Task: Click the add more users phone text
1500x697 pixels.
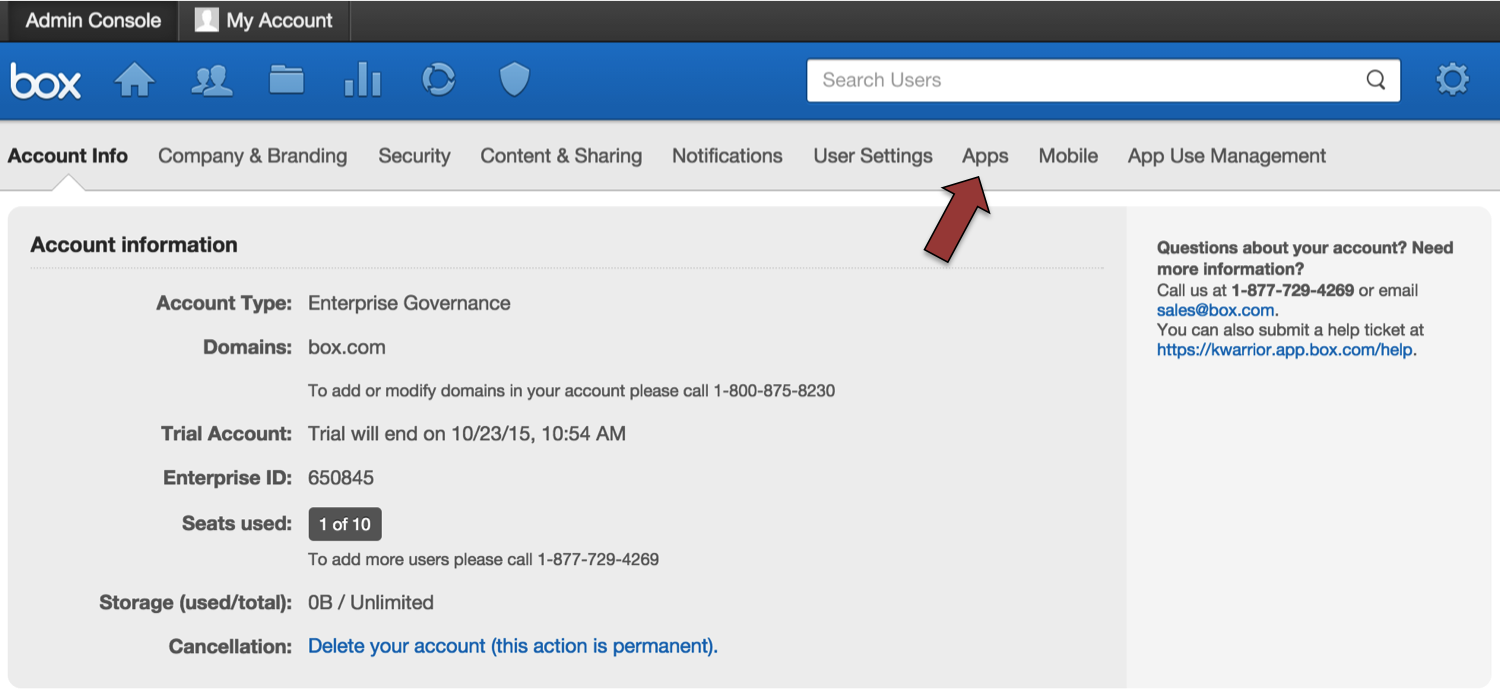Action: click(x=483, y=559)
